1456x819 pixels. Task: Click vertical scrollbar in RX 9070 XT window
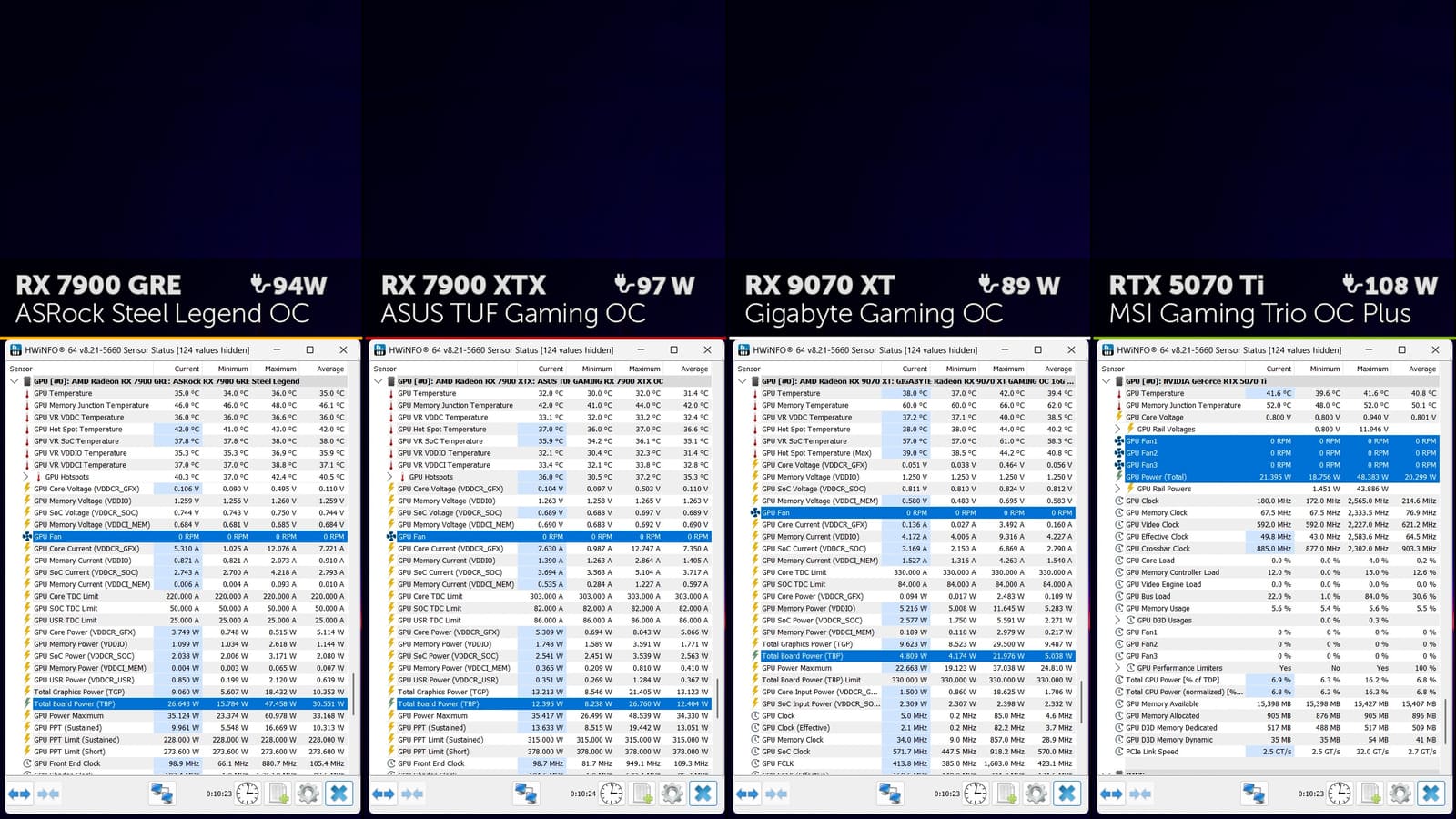coord(1082,701)
